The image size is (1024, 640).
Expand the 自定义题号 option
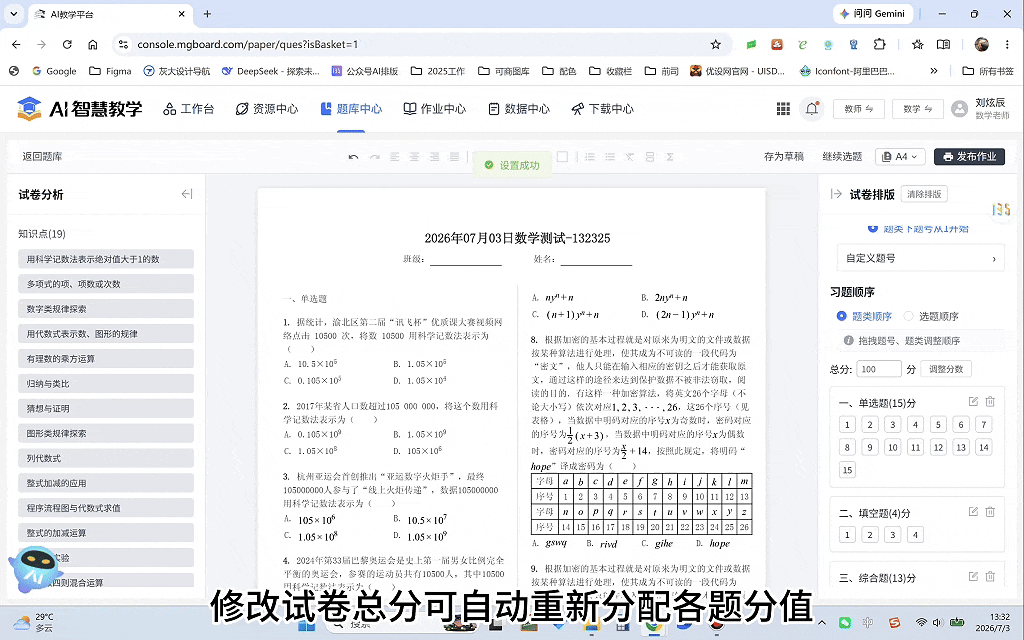point(920,258)
